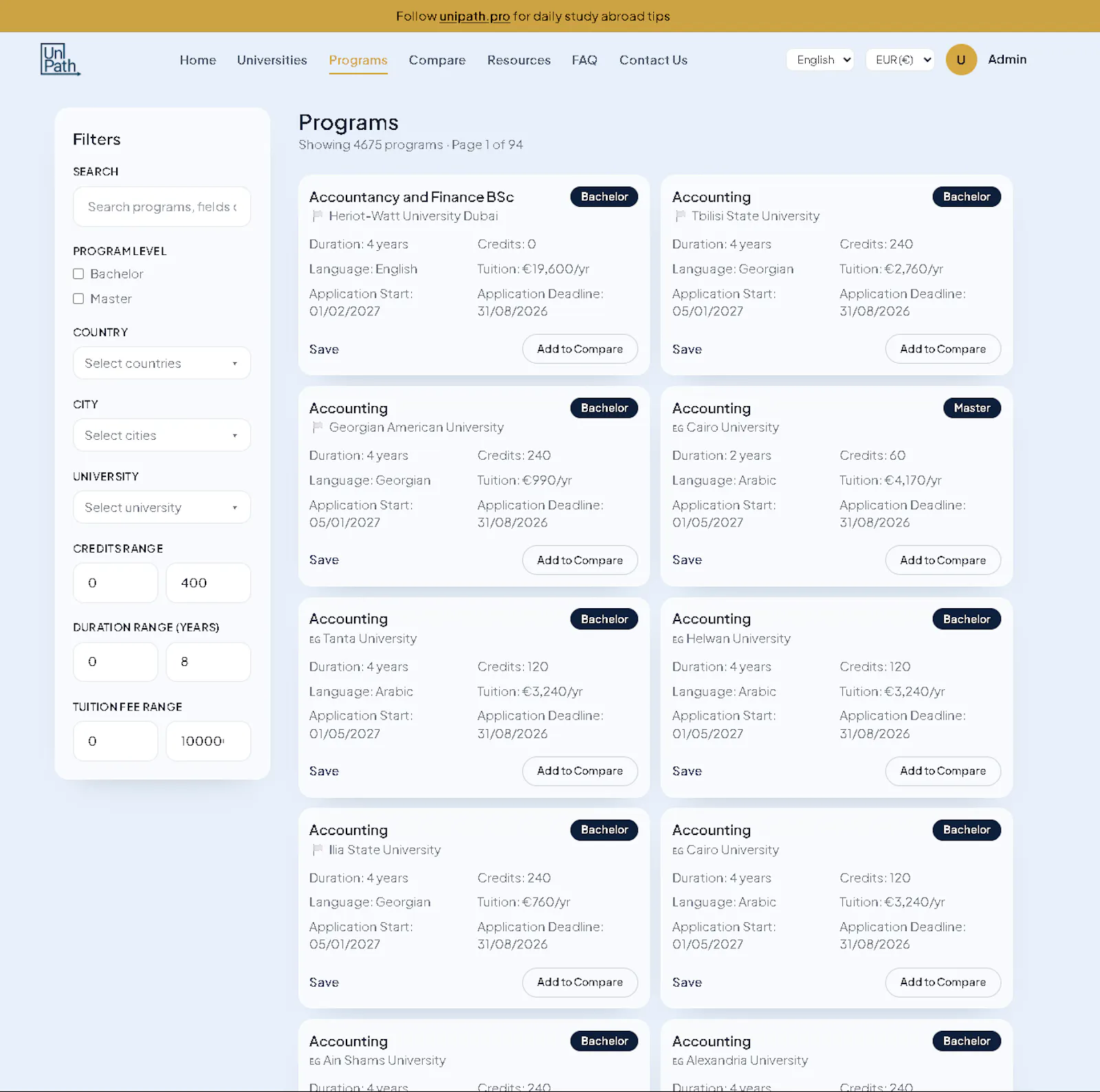Click the credits range maximum field showing 400
Viewport: 1100px width, 1092px height.
[208, 583]
